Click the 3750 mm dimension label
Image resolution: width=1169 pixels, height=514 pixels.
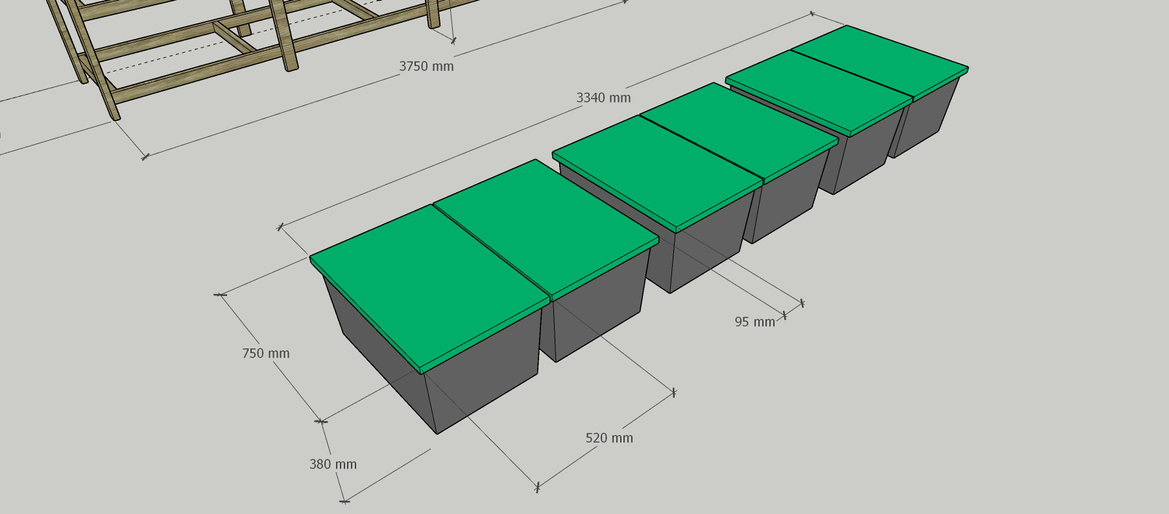click(x=426, y=66)
